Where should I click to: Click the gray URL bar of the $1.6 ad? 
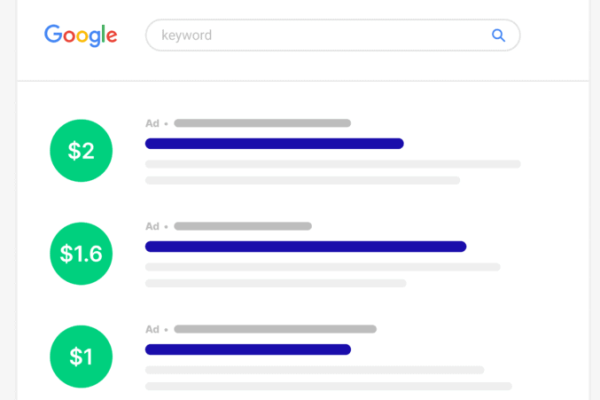(x=243, y=226)
